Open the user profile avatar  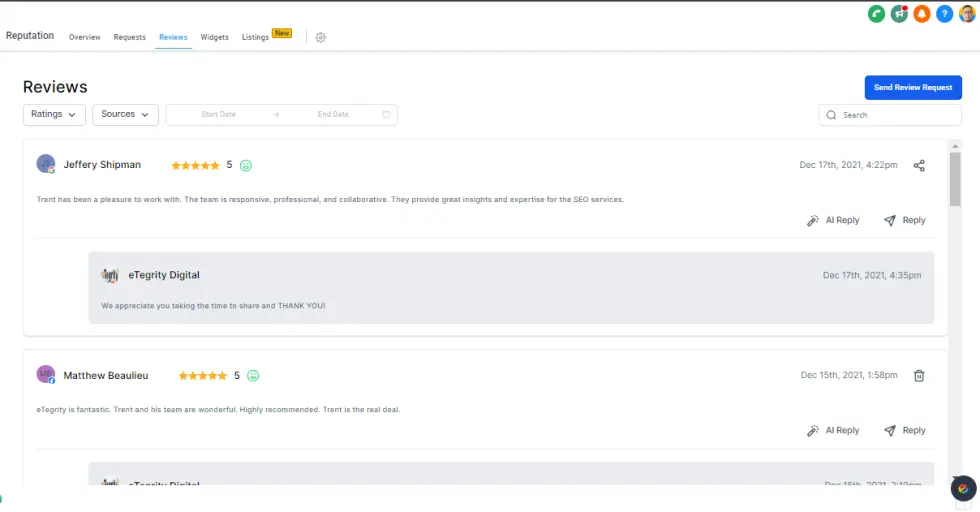tap(967, 14)
